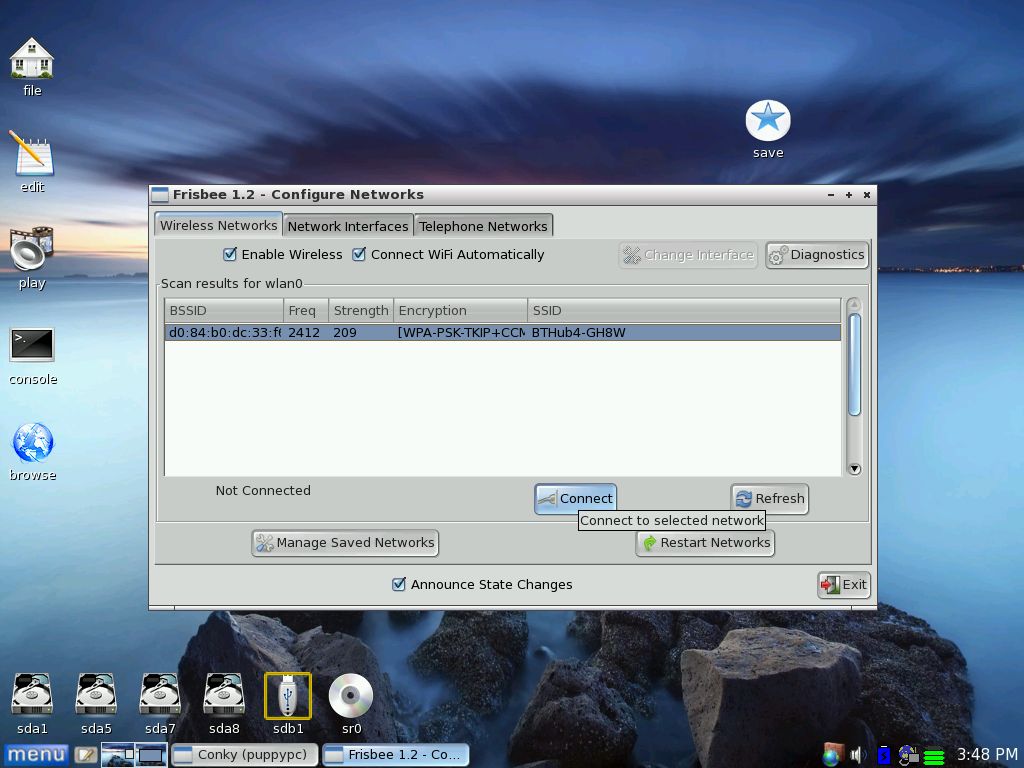Disable Announce State Changes checkbox

coord(399,585)
